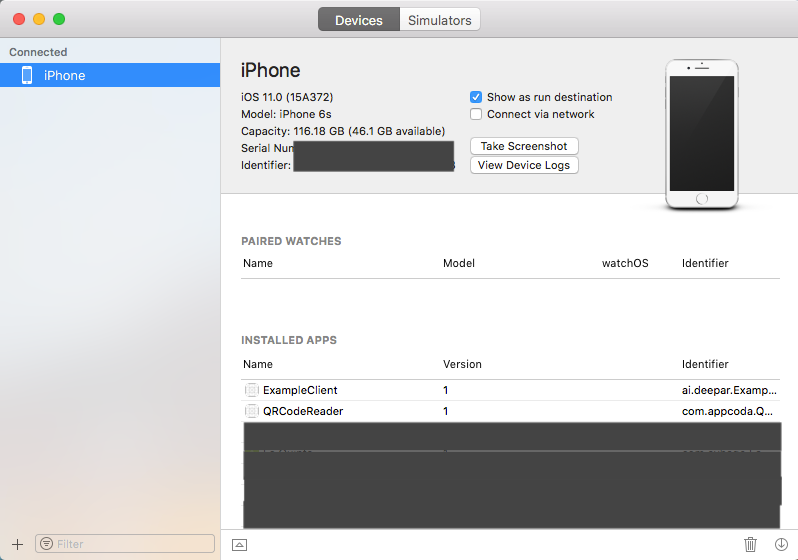Click the red close window button
Viewport: 798px width, 560px height.
(x=19, y=19)
